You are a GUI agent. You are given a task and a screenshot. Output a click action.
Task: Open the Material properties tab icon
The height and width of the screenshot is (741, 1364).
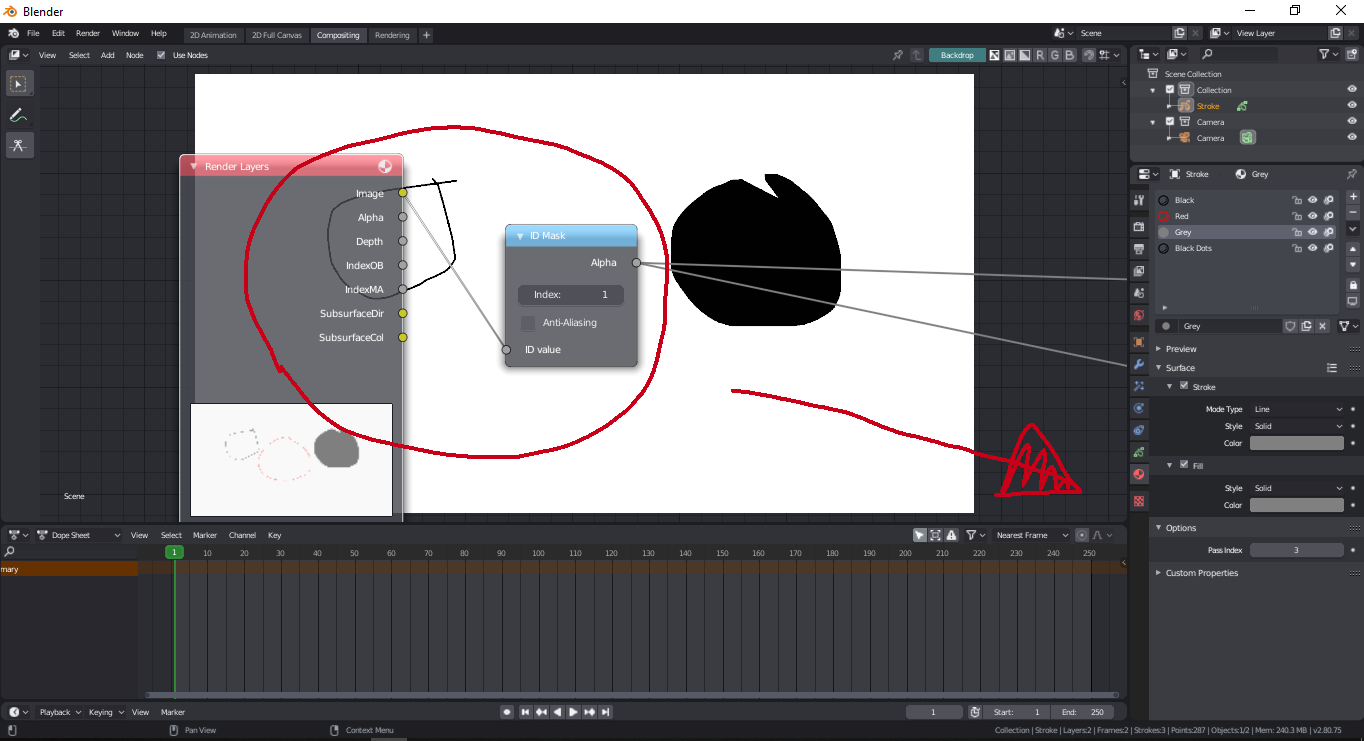click(x=1138, y=474)
